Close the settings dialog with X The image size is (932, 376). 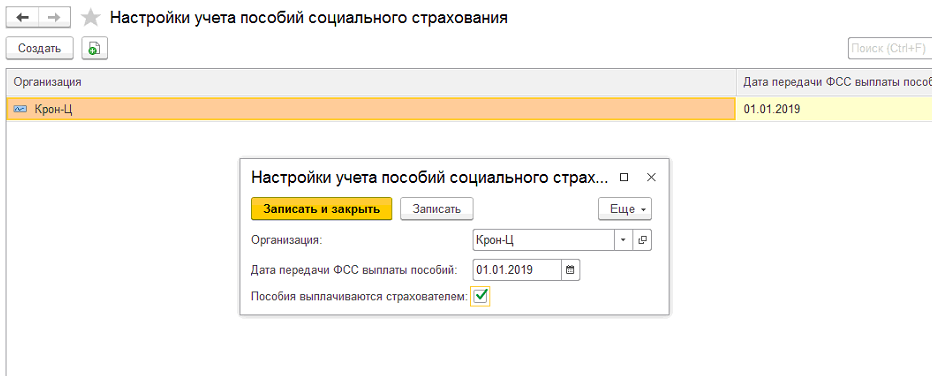651,177
